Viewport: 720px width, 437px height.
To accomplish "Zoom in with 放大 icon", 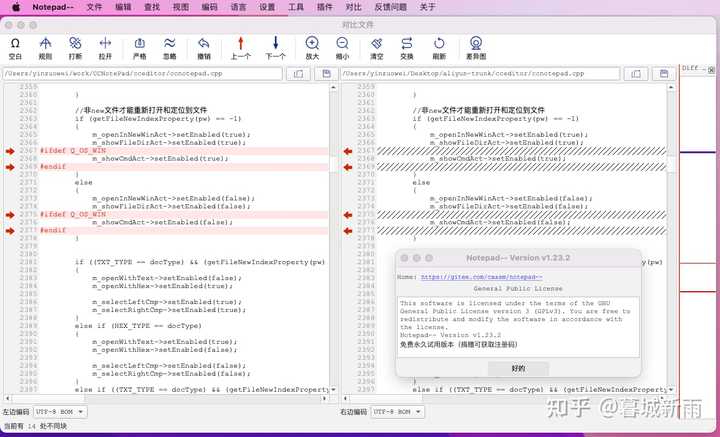I will coord(312,48).
